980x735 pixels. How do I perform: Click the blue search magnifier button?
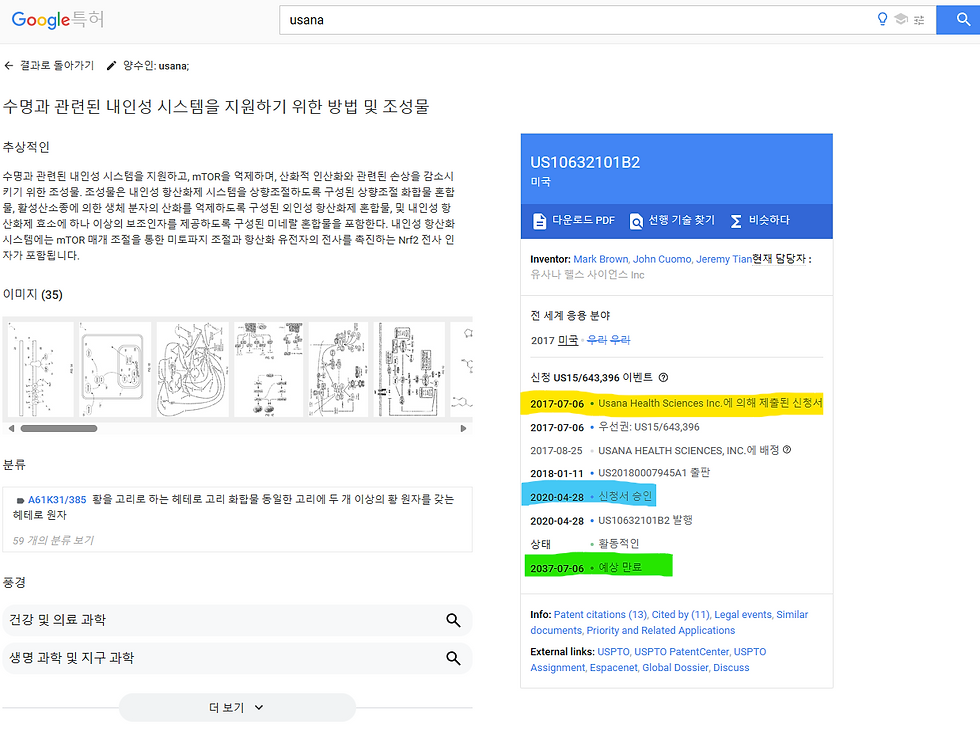962,20
